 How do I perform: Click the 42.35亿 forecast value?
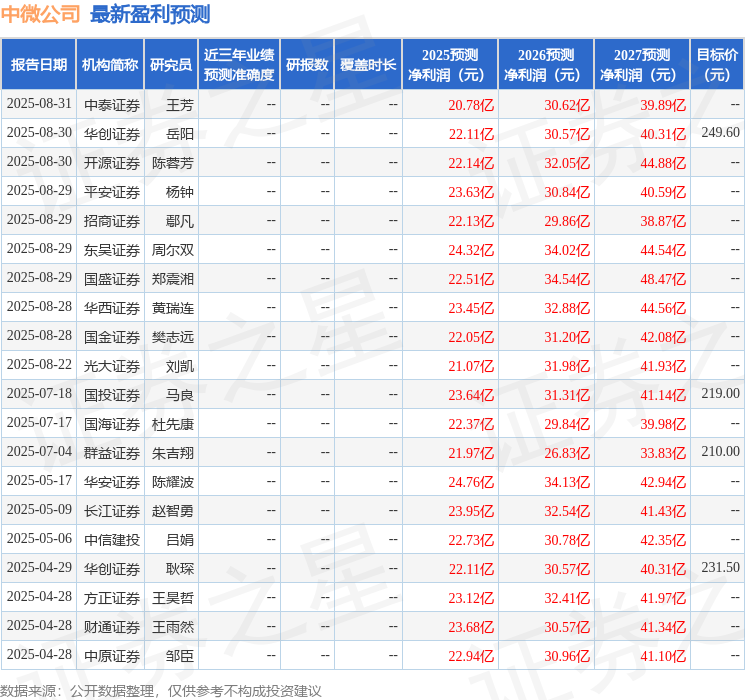[x=663, y=540]
